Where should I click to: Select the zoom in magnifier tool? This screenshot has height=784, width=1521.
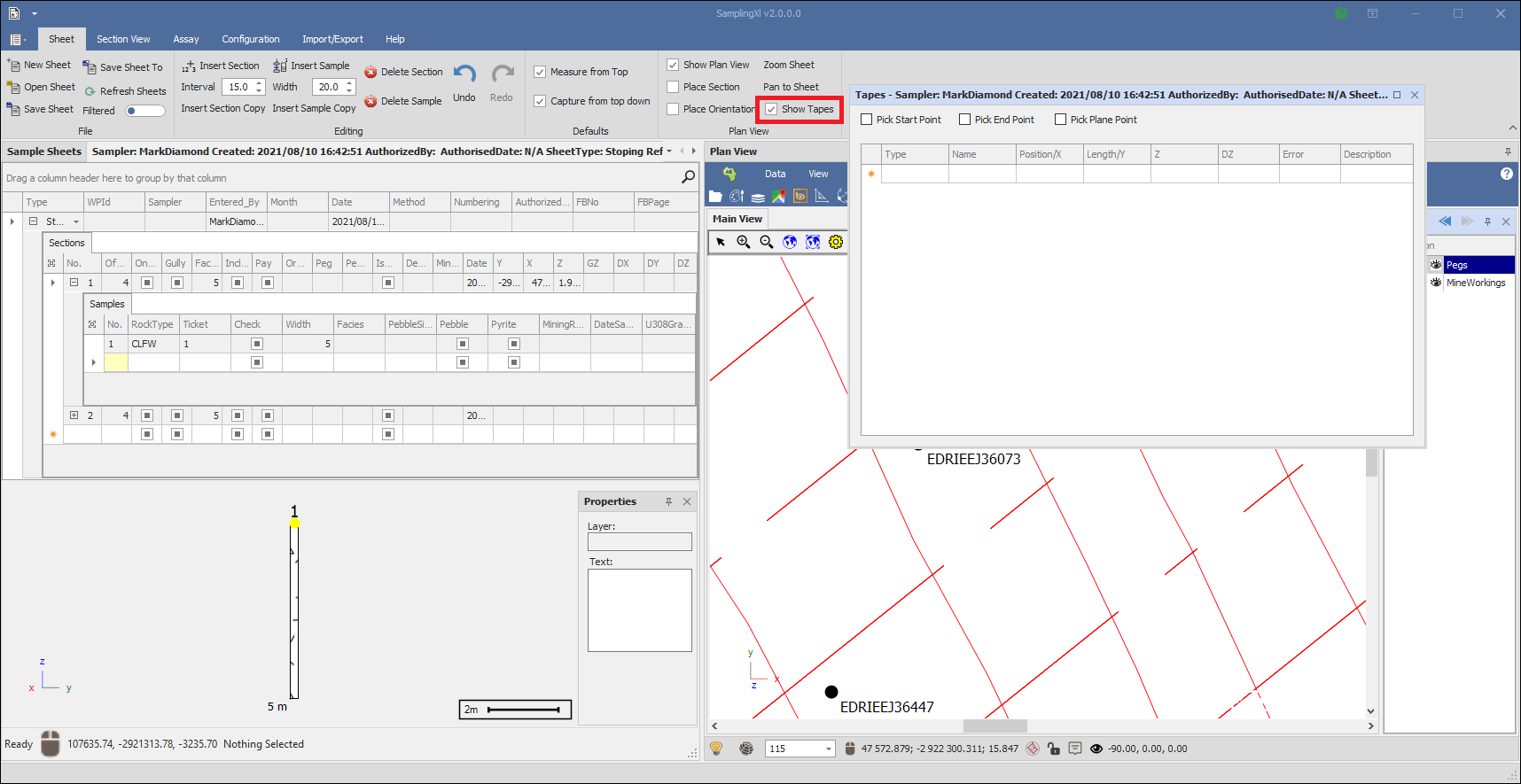(x=744, y=242)
